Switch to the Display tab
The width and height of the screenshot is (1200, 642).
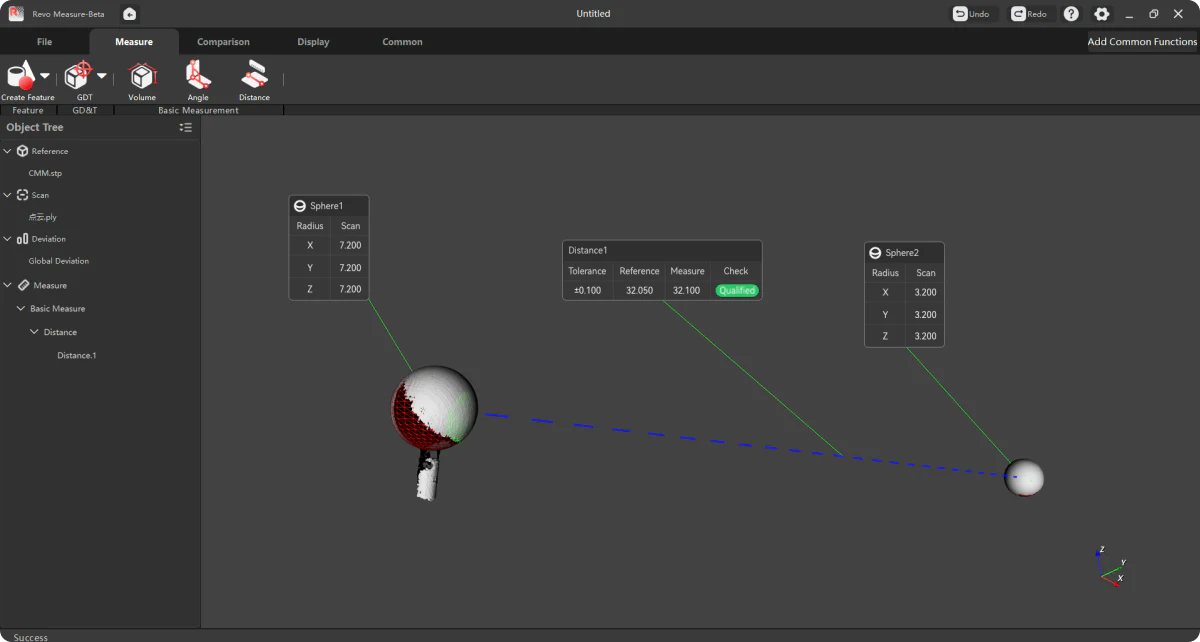click(x=313, y=42)
